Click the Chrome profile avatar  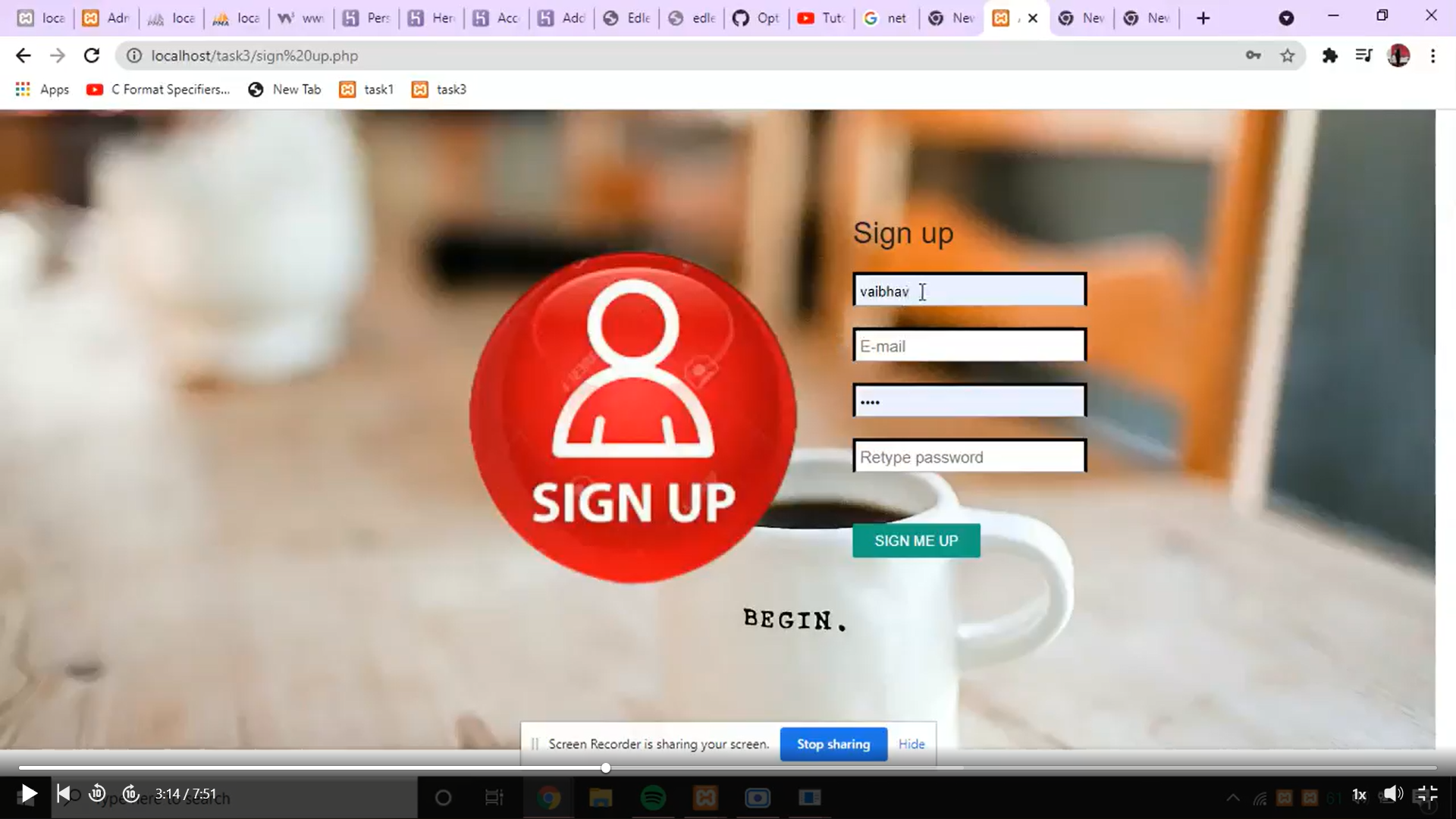click(1398, 55)
